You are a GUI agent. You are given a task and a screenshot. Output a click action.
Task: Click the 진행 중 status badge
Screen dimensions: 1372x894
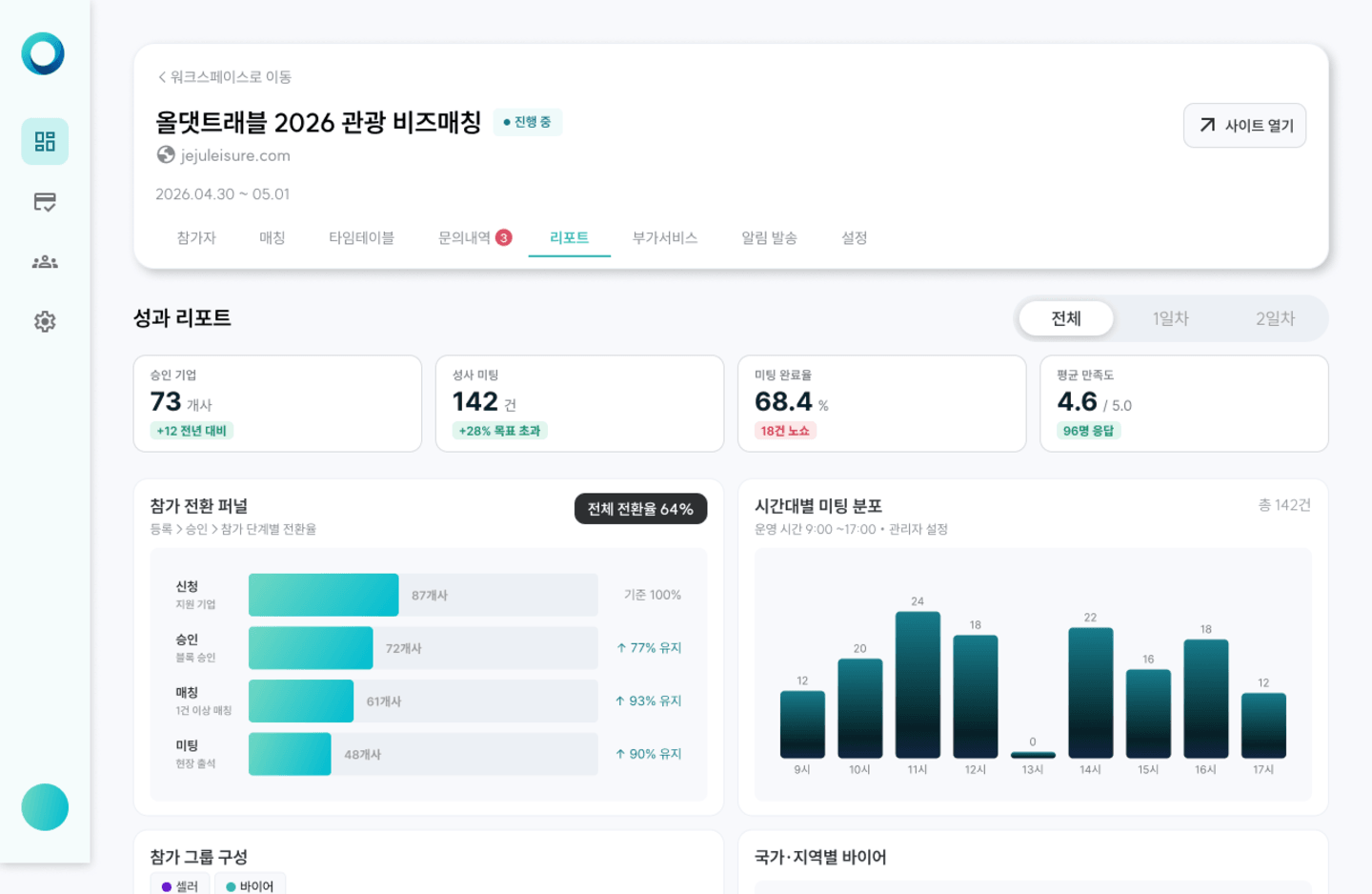coord(528,122)
